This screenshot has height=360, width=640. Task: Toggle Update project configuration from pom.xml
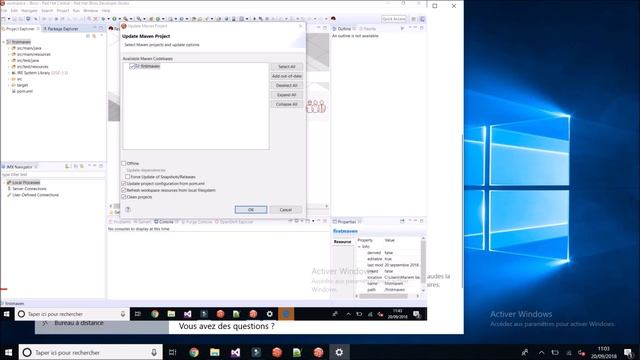(x=124, y=184)
